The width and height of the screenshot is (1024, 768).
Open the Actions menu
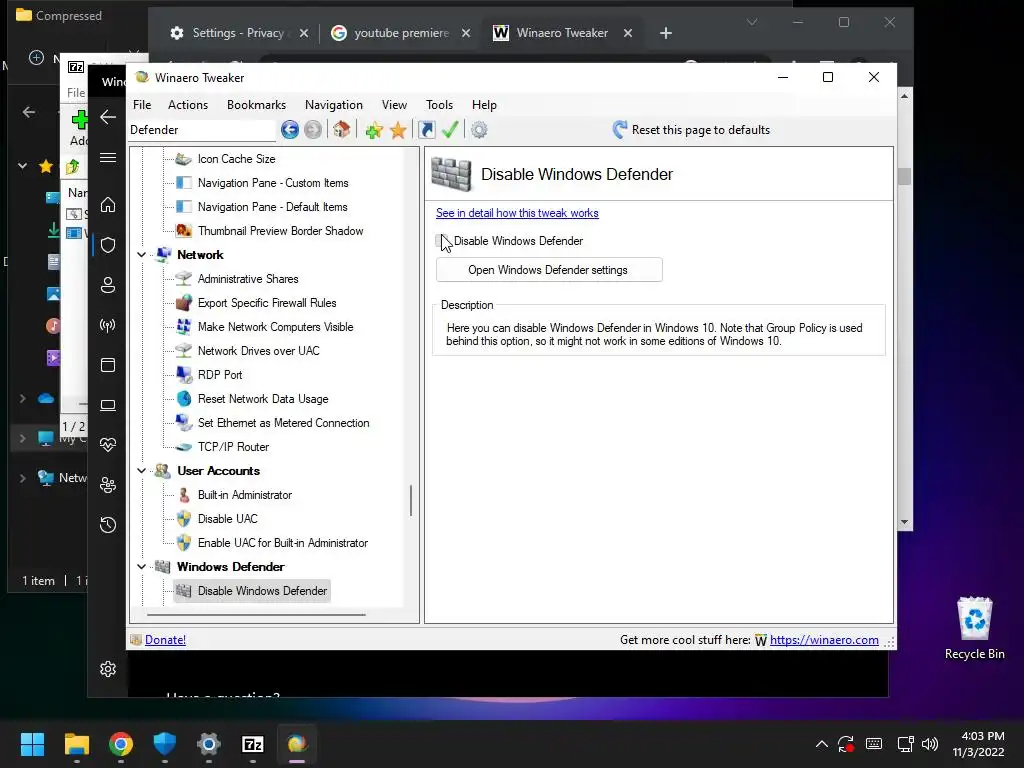(x=188, y=104)
